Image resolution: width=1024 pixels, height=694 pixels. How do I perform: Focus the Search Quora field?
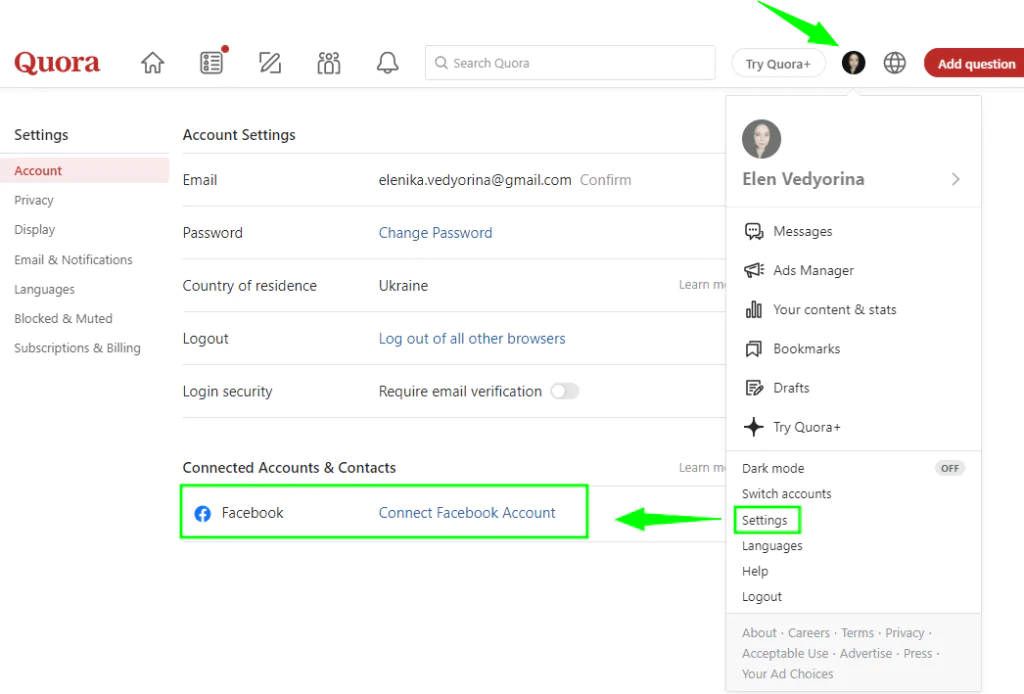click(x=570, y=63)
